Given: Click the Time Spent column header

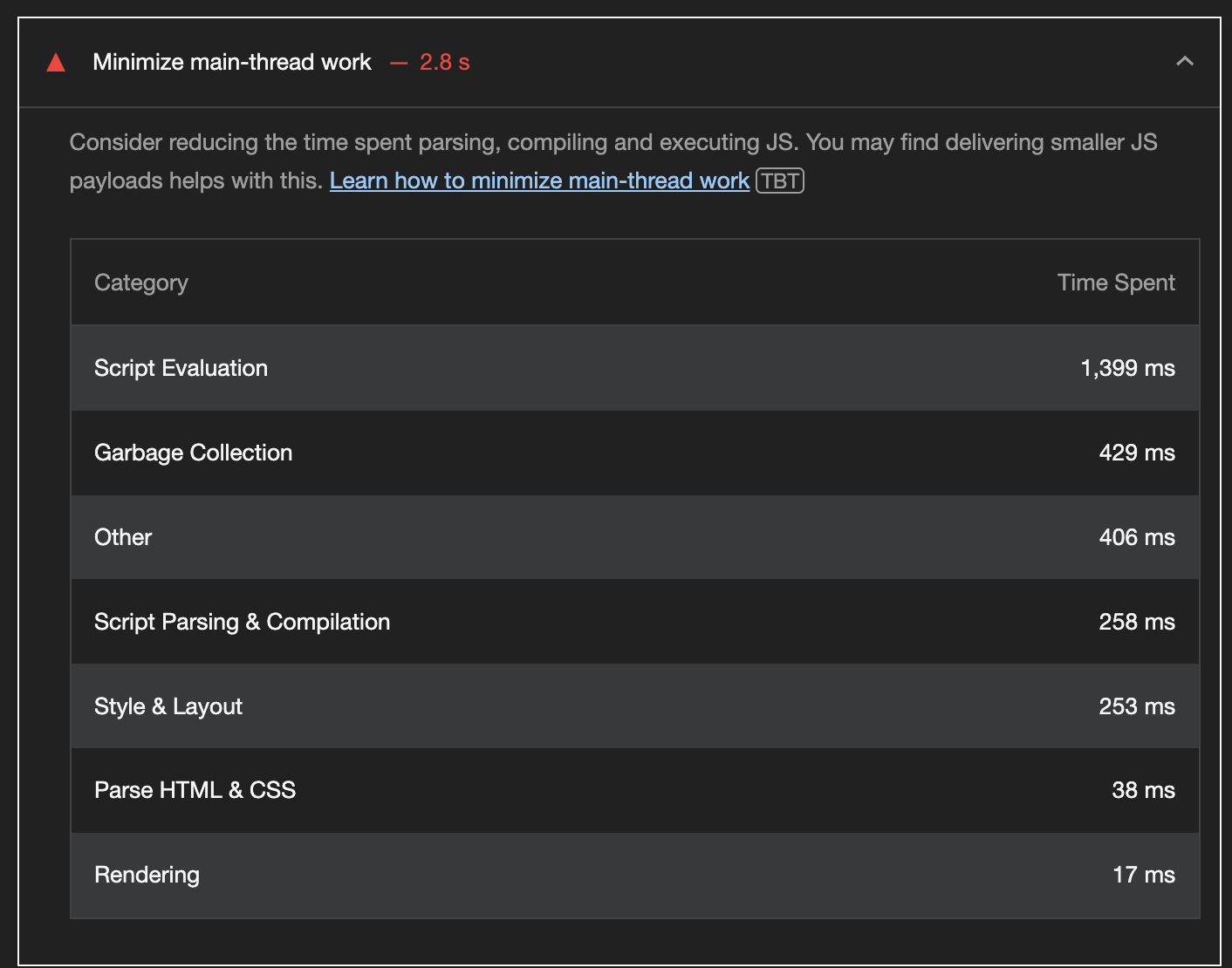Looking at the screenshot, I should click(1116, 283).
